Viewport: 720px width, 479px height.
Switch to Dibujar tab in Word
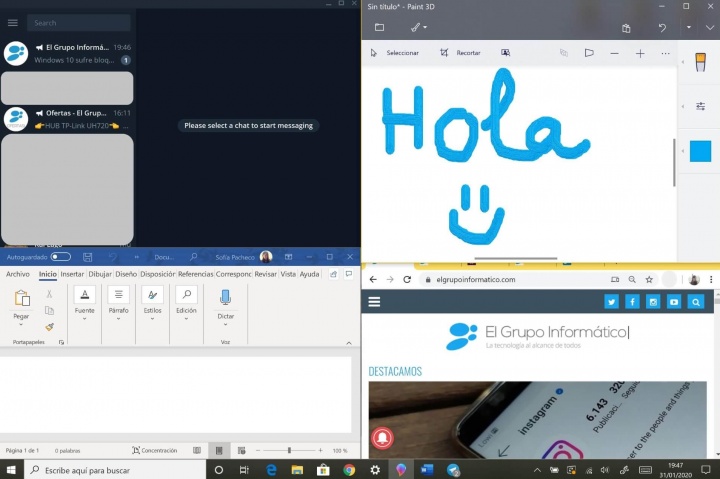(x=100, y=274)
